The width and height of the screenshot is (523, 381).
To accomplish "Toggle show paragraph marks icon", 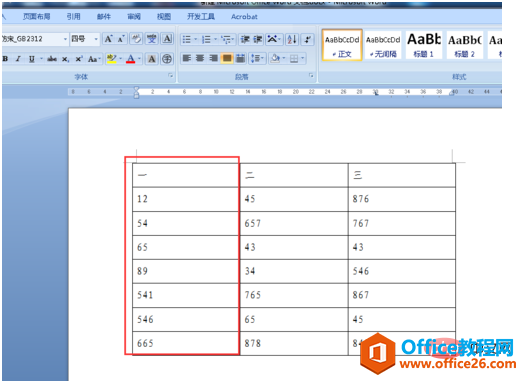I will pyautogui.click(x=308, y=39).
